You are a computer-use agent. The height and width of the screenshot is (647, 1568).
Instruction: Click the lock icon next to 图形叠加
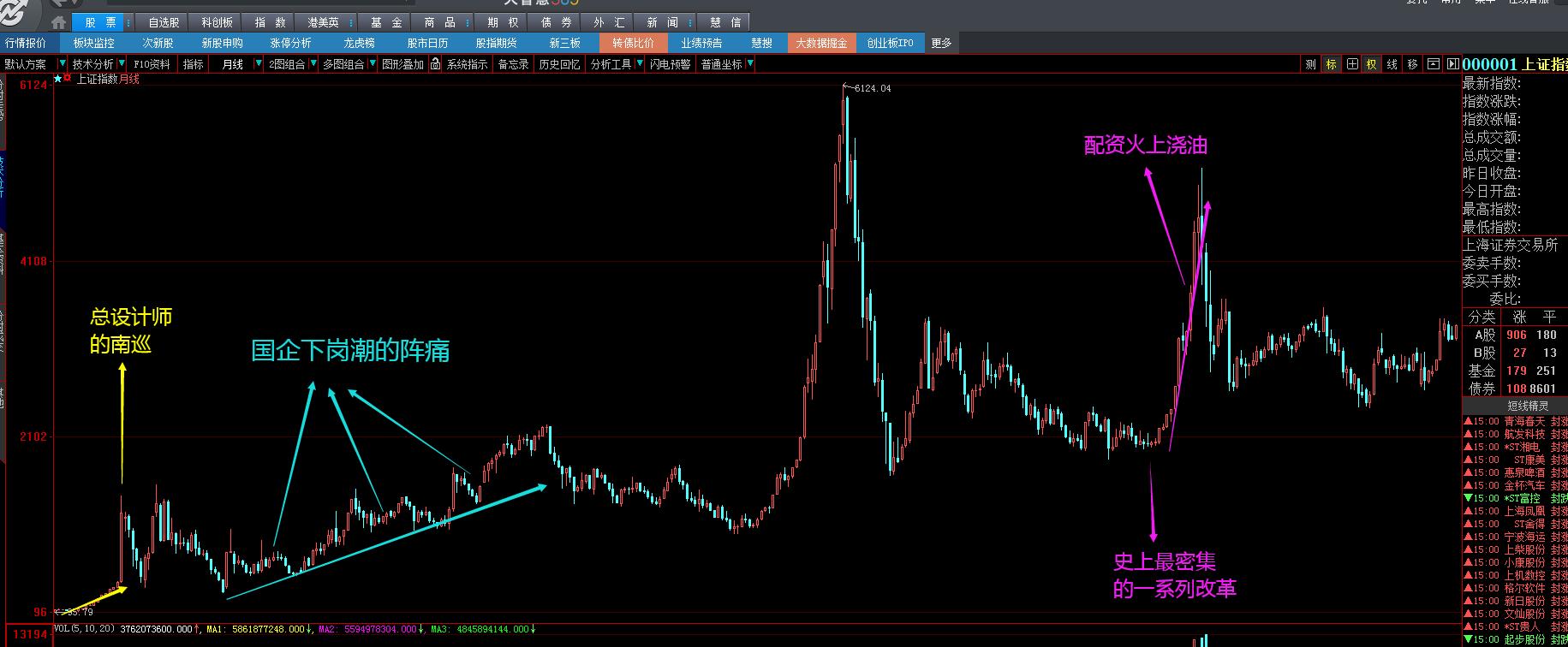click(435, 64)
